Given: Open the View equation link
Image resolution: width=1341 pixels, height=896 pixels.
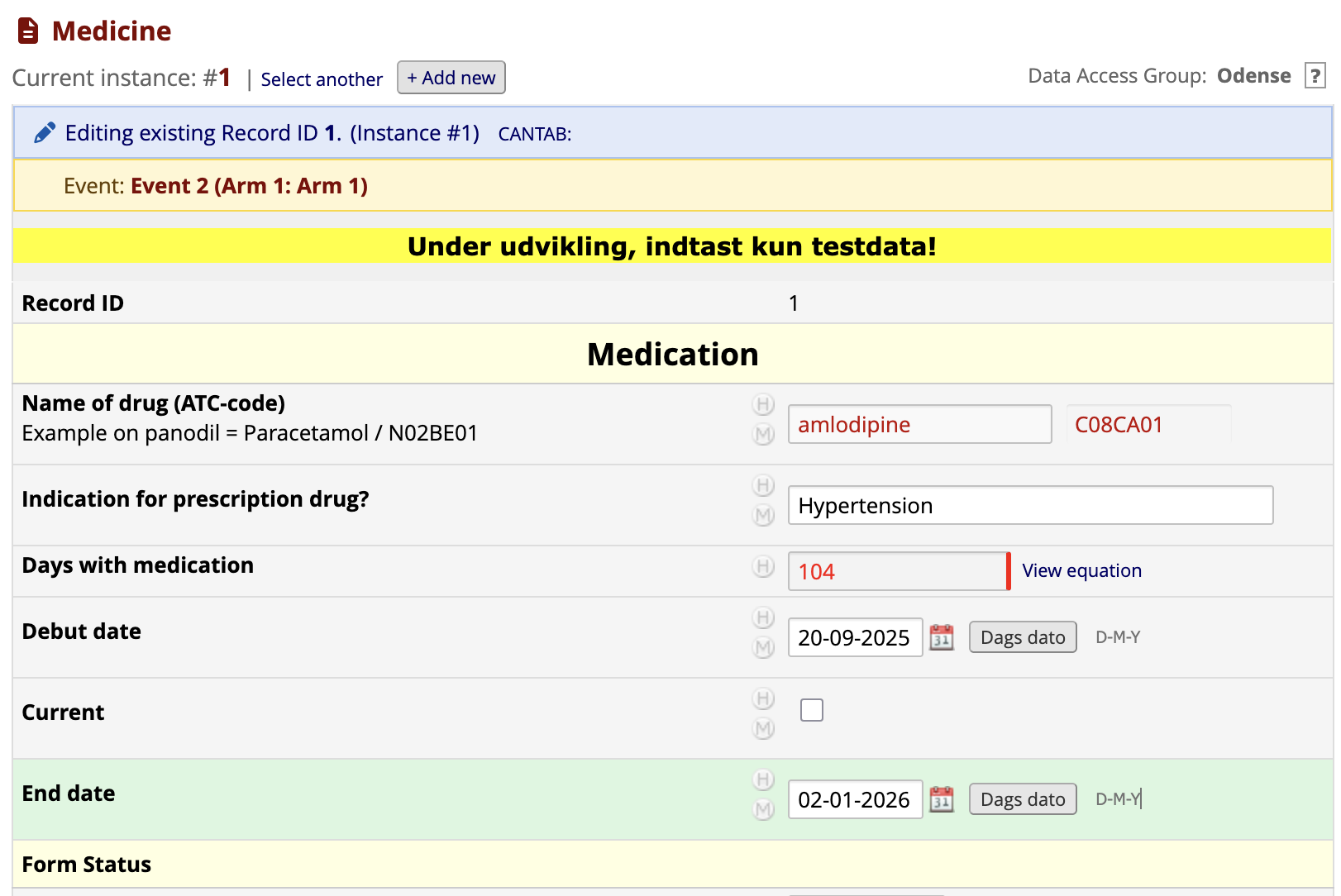Looking at the screenshot, I should (x=1081, y=570).
